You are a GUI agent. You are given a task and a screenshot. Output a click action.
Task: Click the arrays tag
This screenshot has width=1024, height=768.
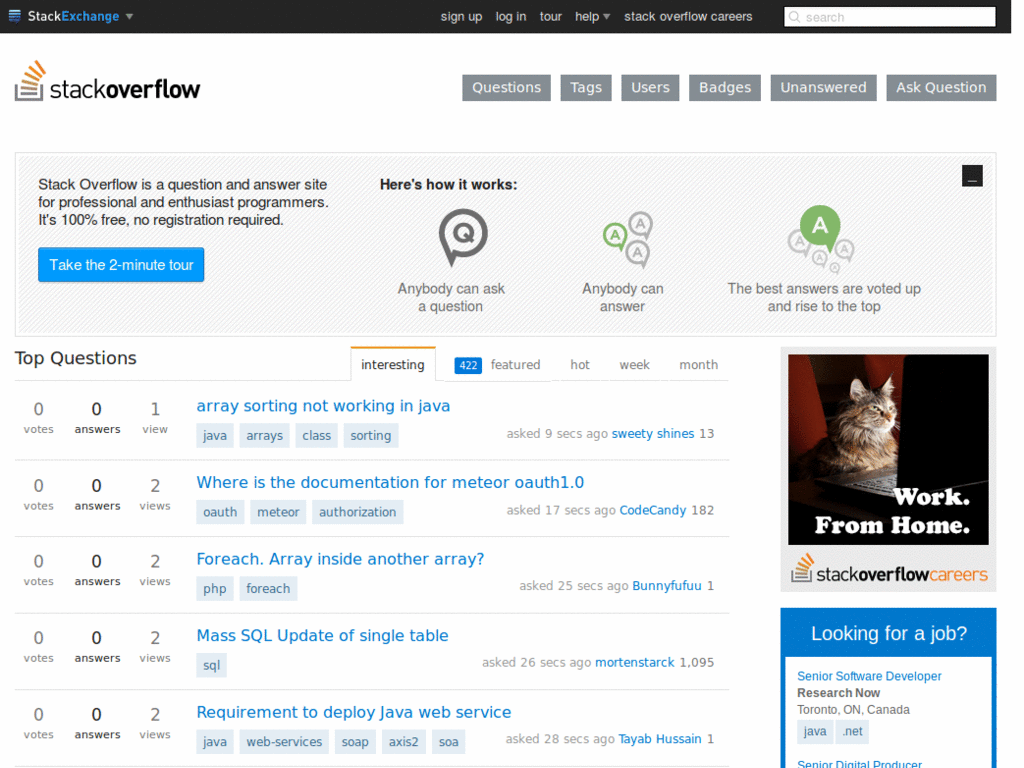(264, 436)
